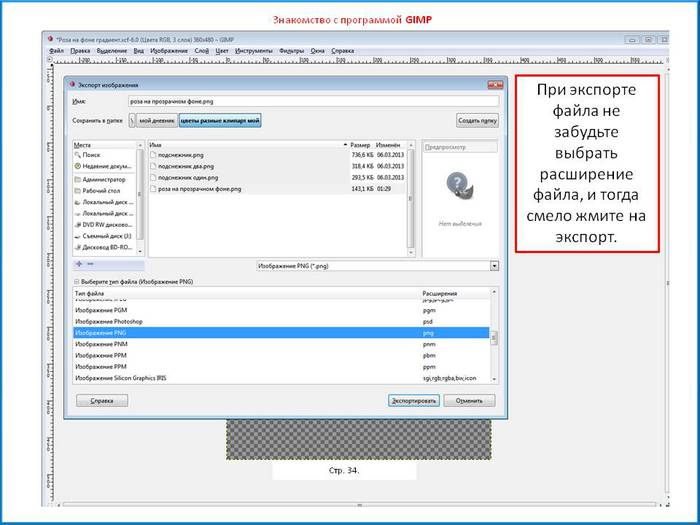Screen dimensions: 700x525
Task: Select the Изображение Photoshop file type
Action: coord(281,321)
